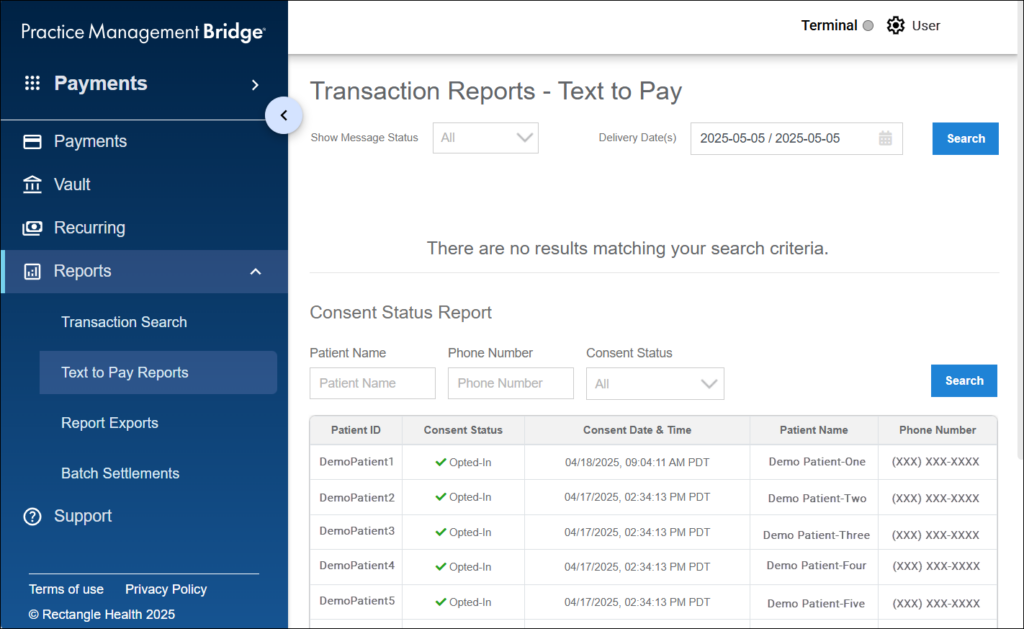This screenshot has height=629, width=1024.
Task: Open the Delivery Date calendar icon
Action: 885,138
